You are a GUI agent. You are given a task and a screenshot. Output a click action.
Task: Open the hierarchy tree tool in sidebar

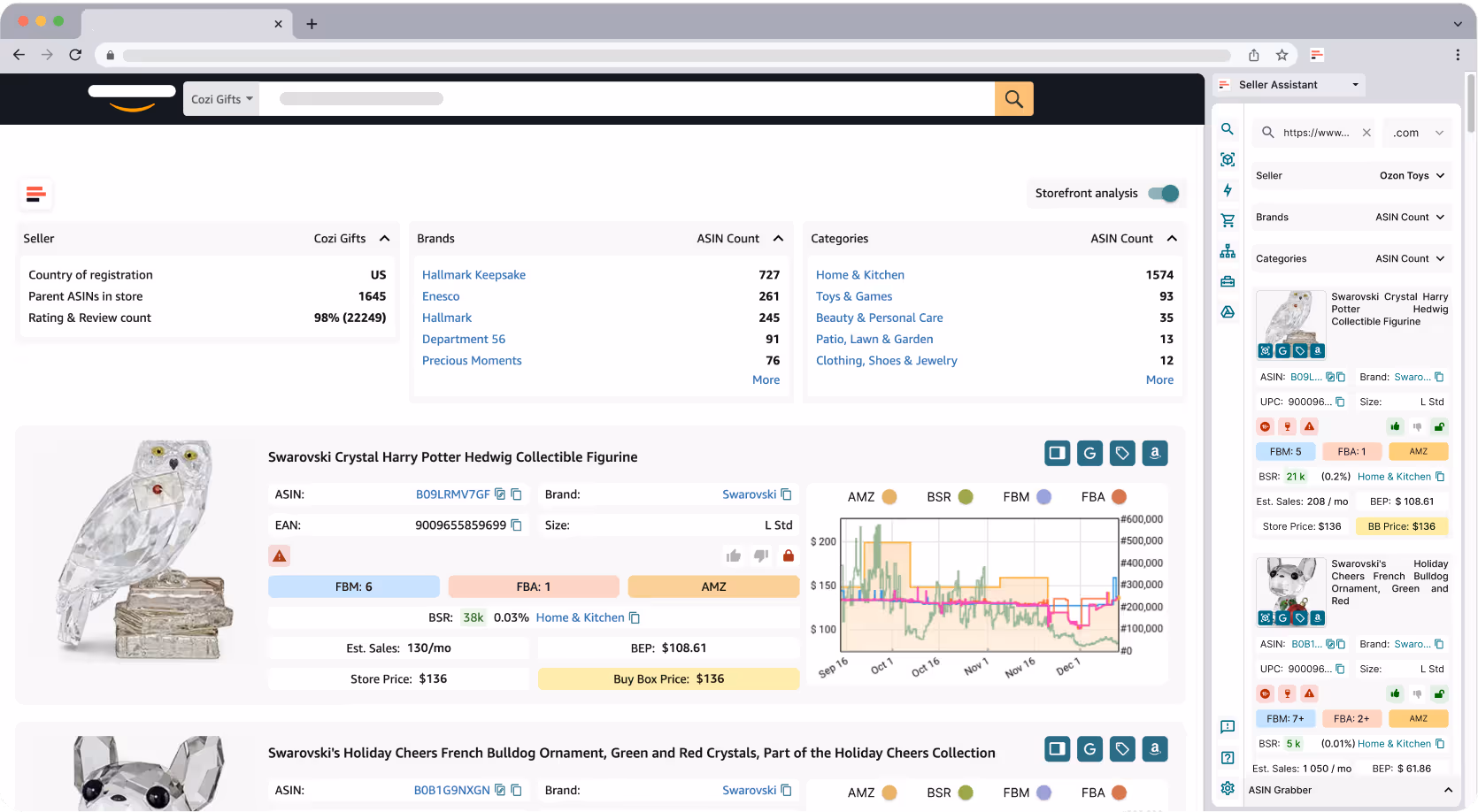click(x=1227, y=251)
